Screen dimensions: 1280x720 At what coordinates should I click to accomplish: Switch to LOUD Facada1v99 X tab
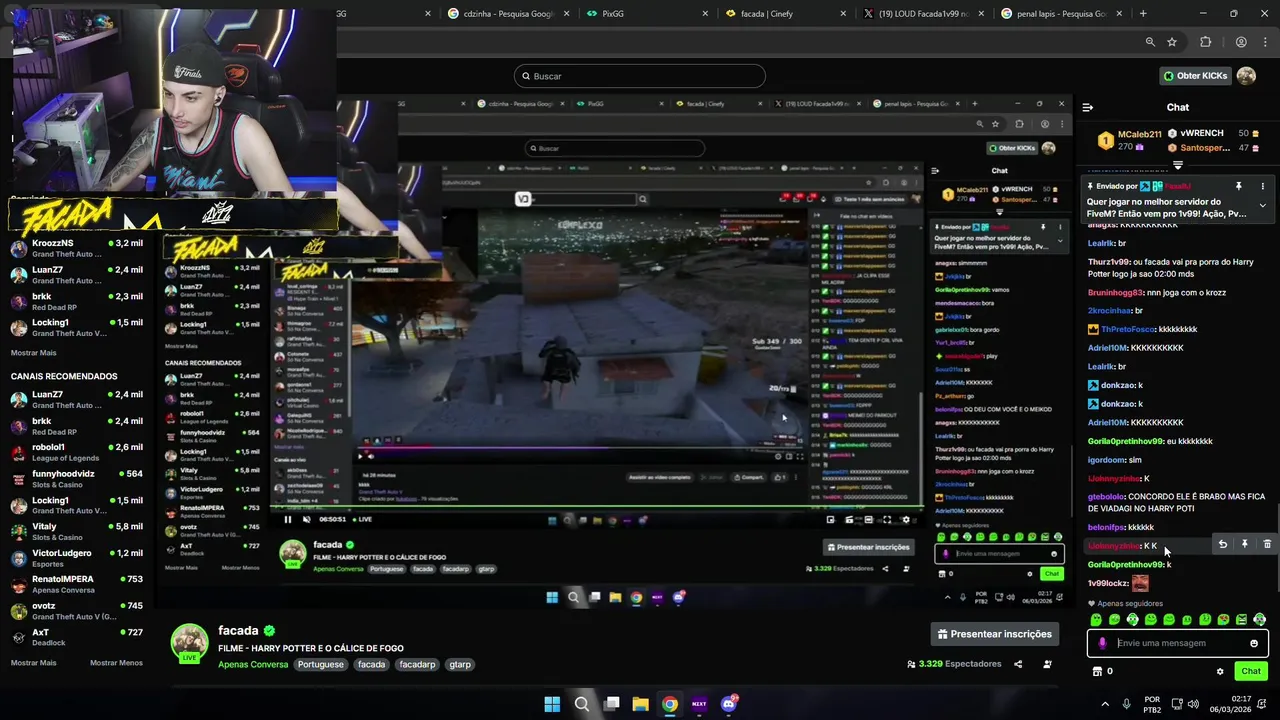pyautogui.click(x=922, y=14)
